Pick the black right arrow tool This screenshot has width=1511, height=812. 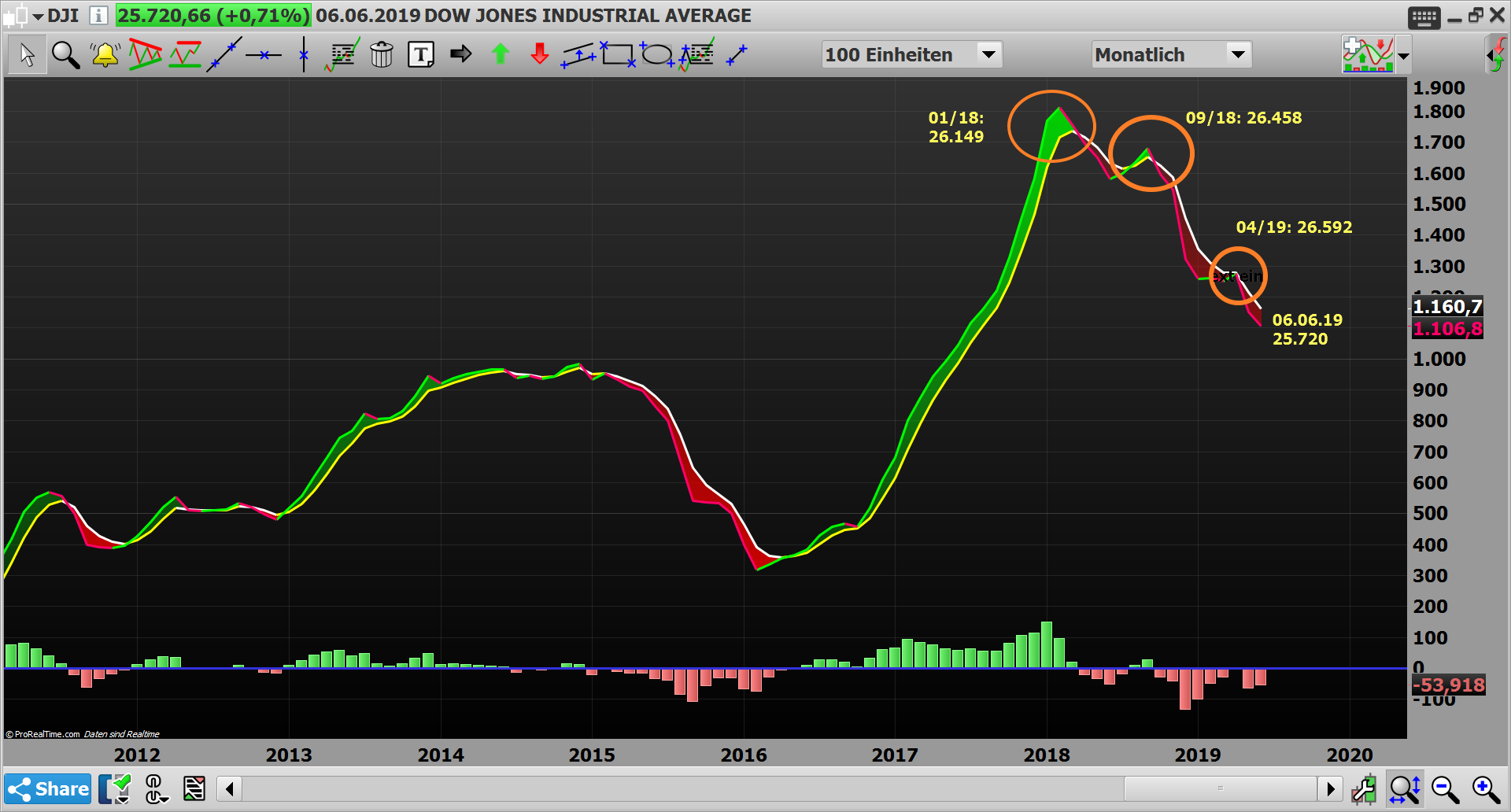click(x=461, y=54)
